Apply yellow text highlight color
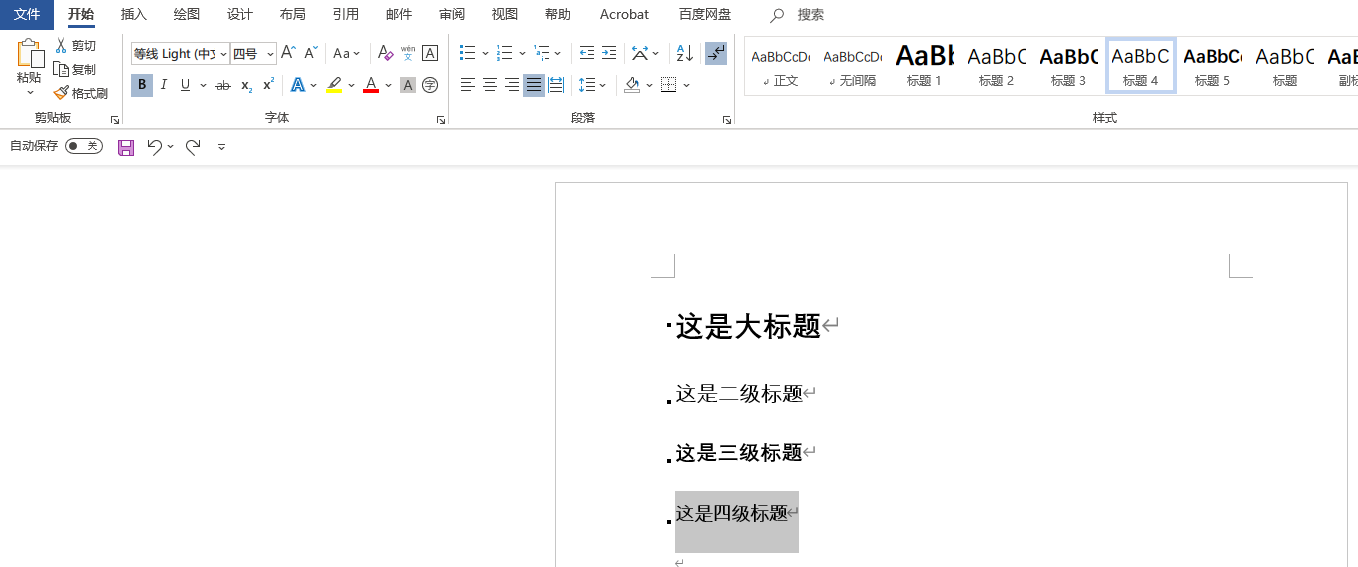1358x567 pixels. coord(334,85)
